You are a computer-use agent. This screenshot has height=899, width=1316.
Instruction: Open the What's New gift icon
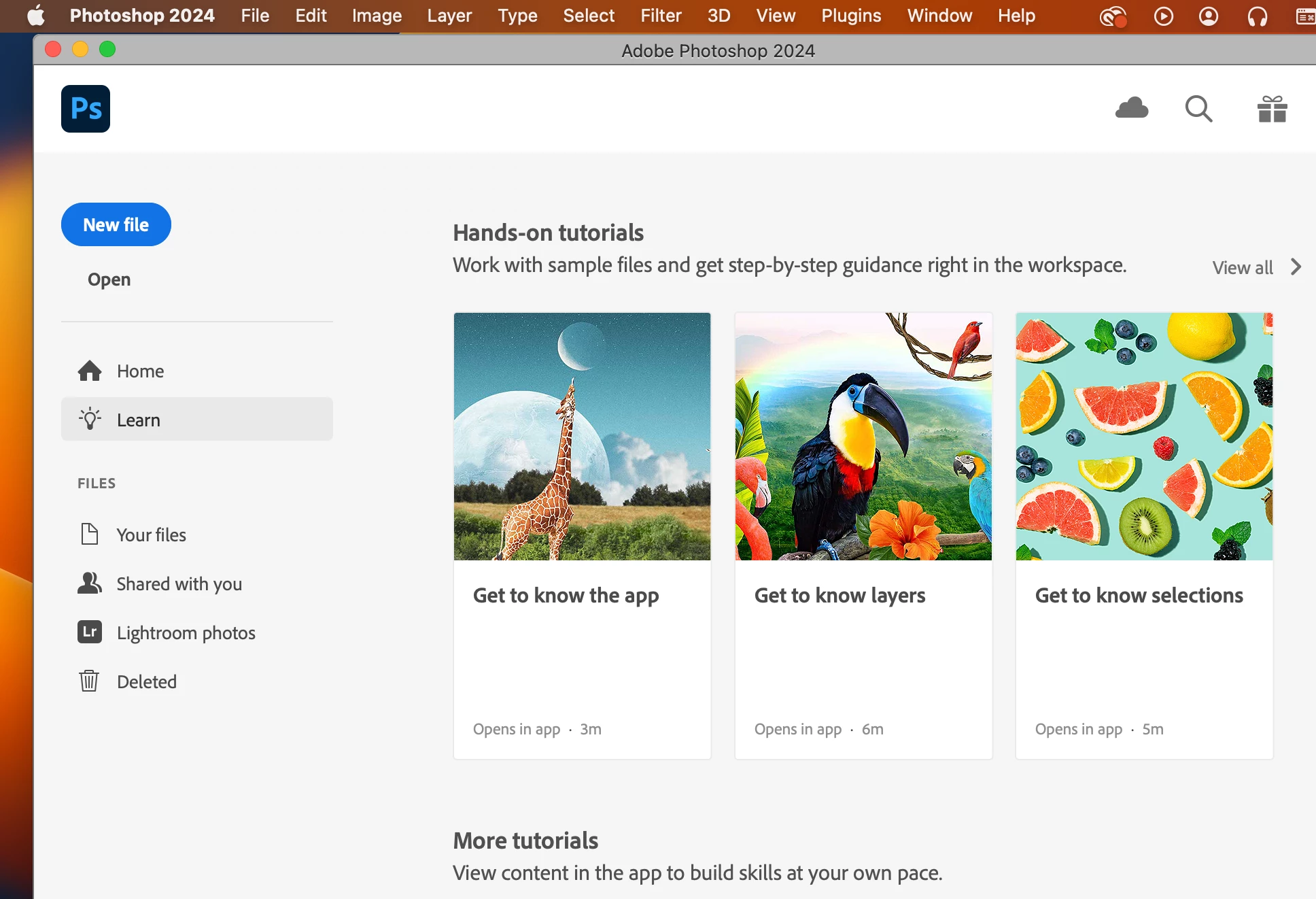point(1272,109)
